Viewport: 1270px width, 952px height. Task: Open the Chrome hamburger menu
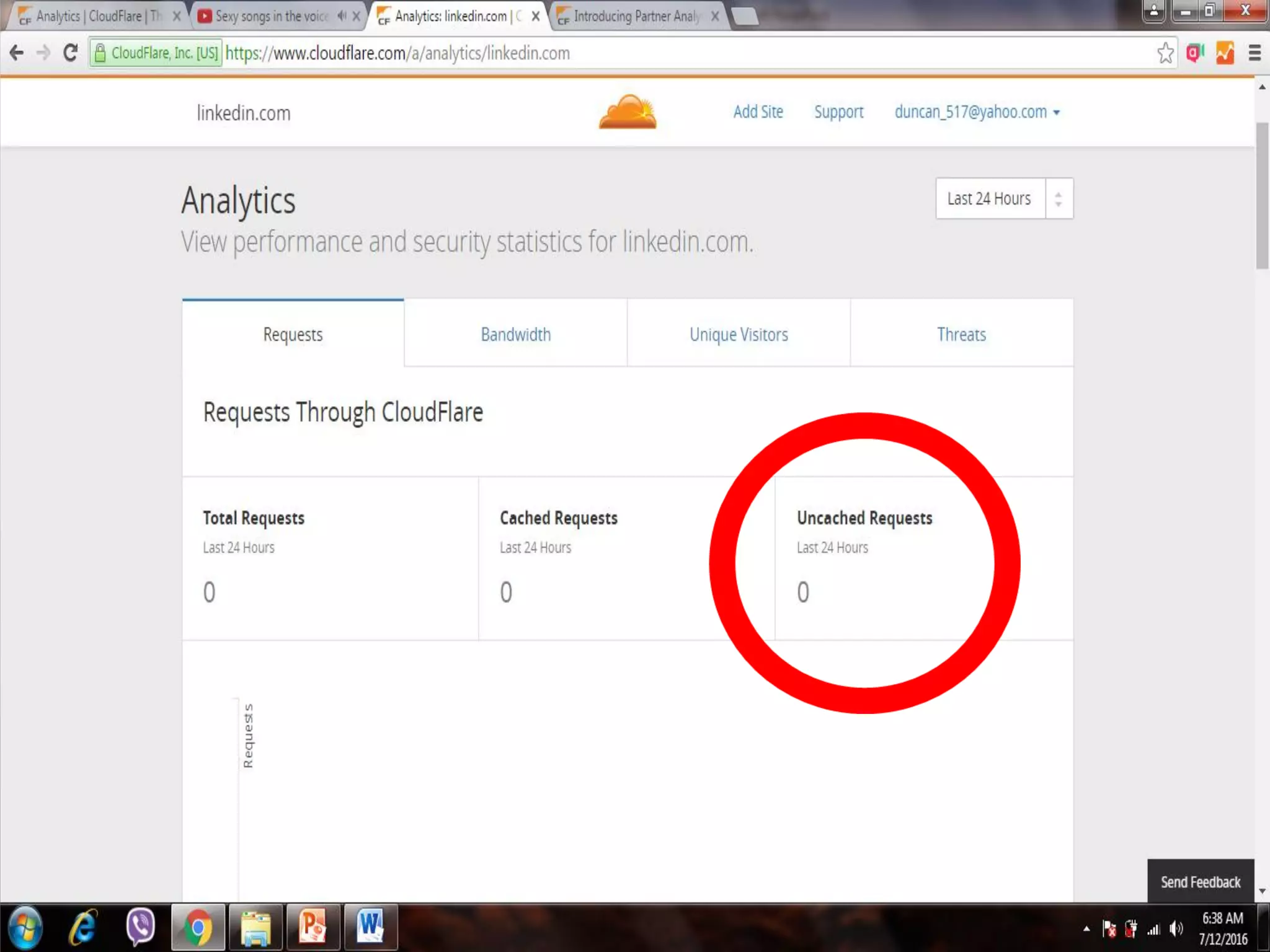[1254, 53]
